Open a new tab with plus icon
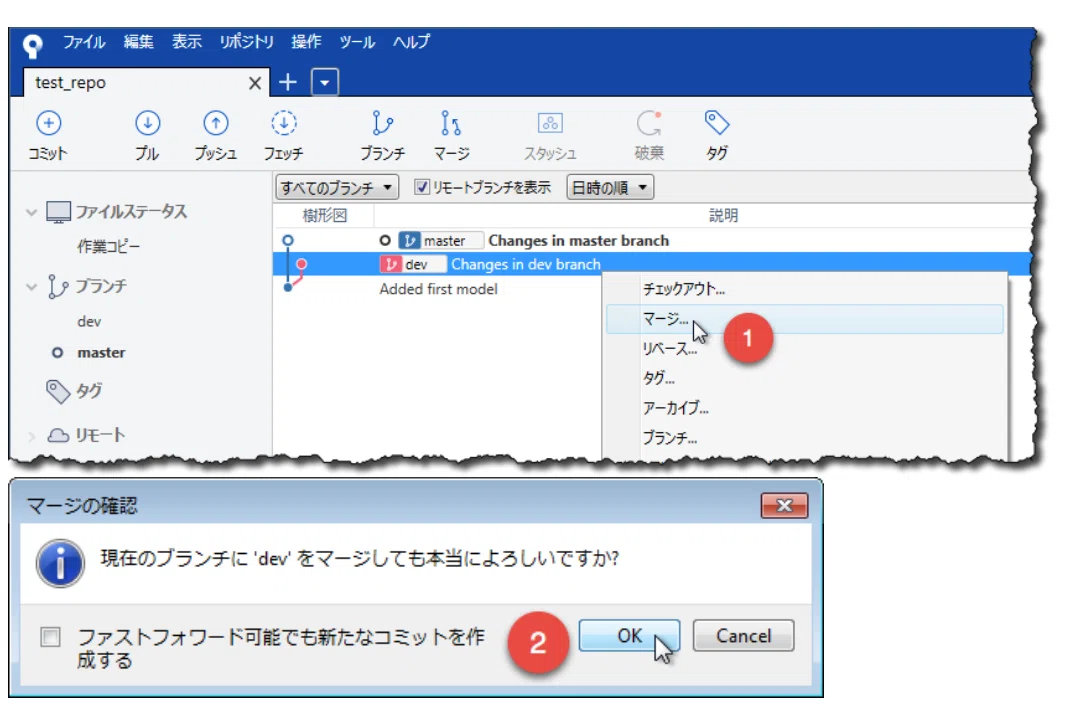The height and width of the screenshot is (714, 1068). pyautogui.click(x=288, y=82)
